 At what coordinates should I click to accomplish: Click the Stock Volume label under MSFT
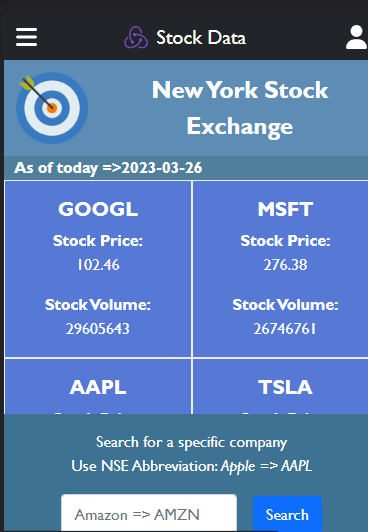coord(285,305)
